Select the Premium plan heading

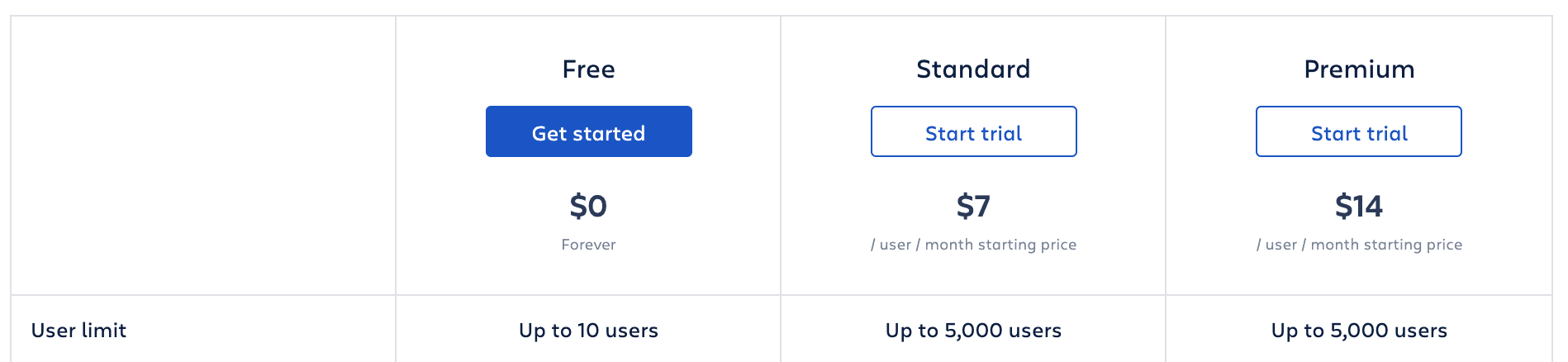pos(1359,69)
